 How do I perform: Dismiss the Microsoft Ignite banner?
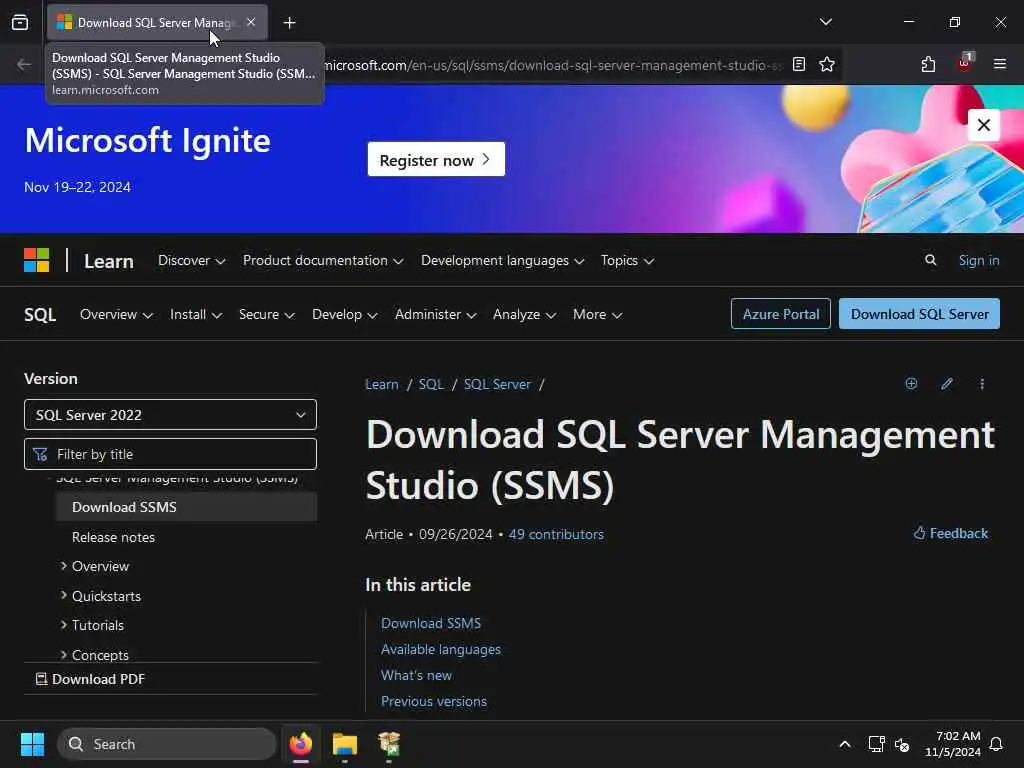pyautogui.click(x=984, y=125)
